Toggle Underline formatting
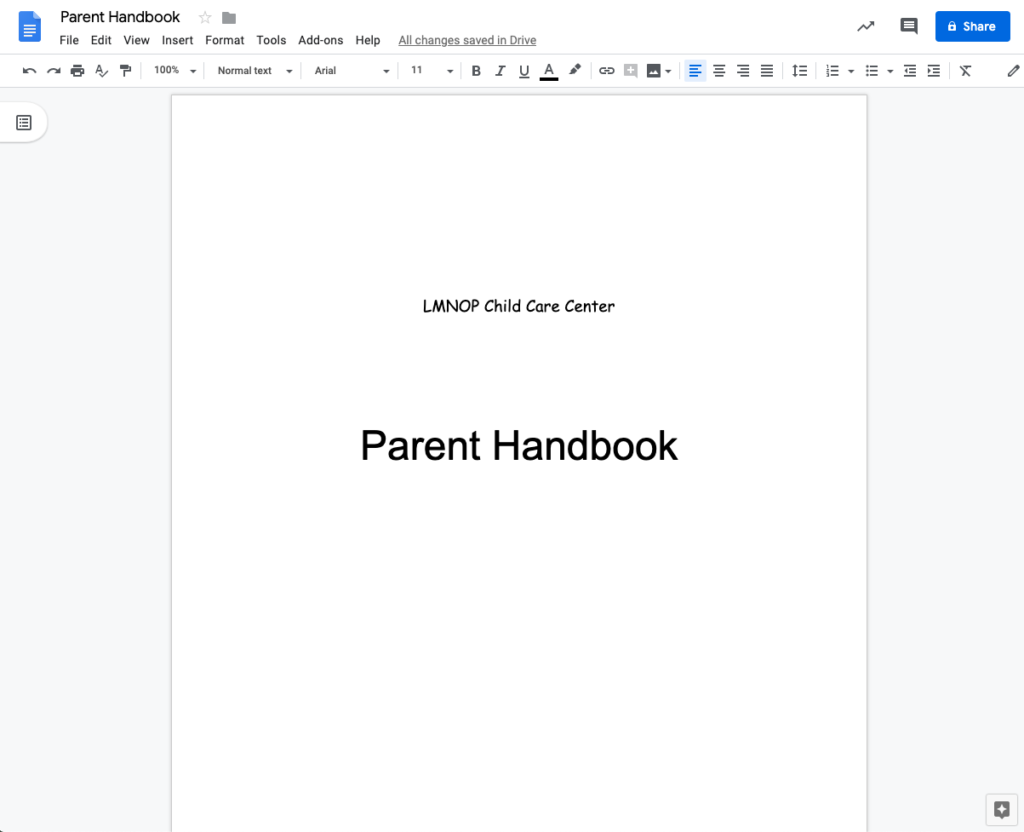 pyautogui.click(x=524, y=71)
